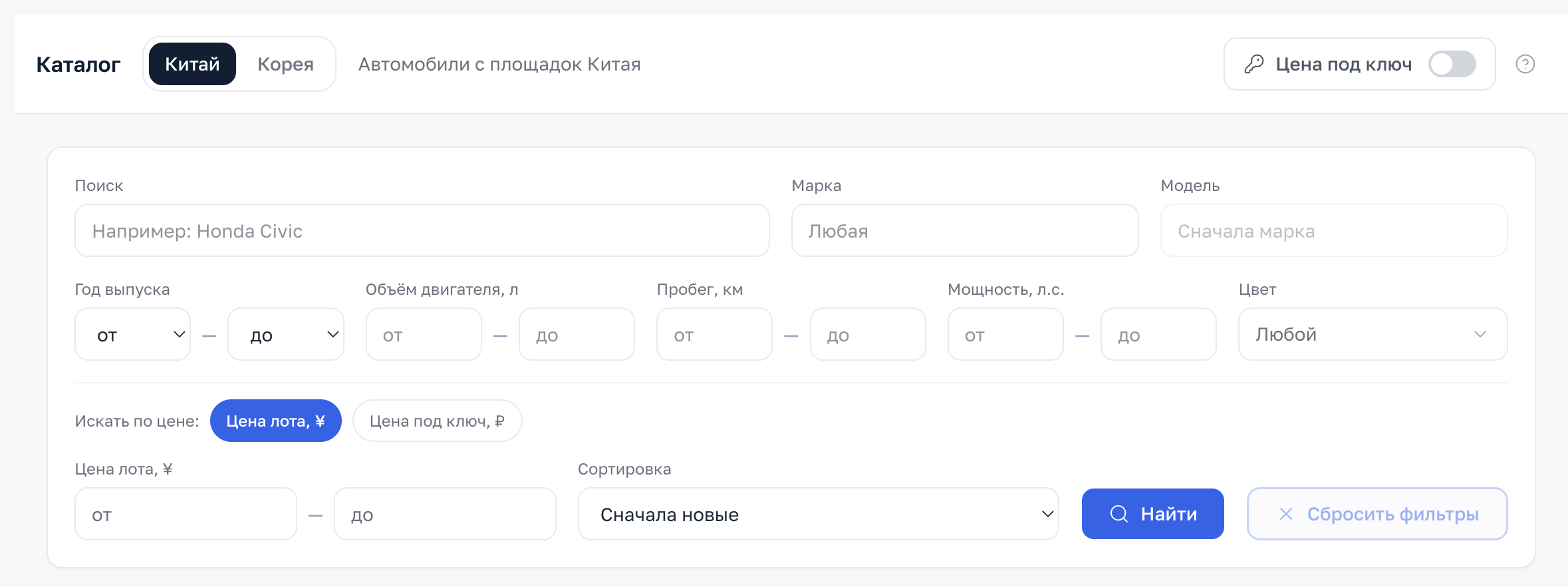
Task: Open the Год выпуска до dropdown
Action: 286,334
